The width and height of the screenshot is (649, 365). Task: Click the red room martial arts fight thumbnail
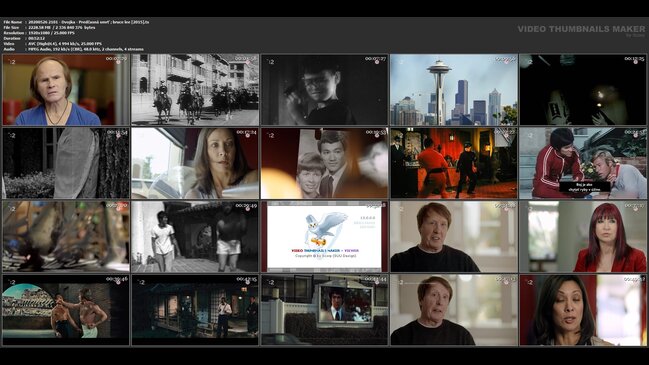pyautogui.click(x=454, y=163)
